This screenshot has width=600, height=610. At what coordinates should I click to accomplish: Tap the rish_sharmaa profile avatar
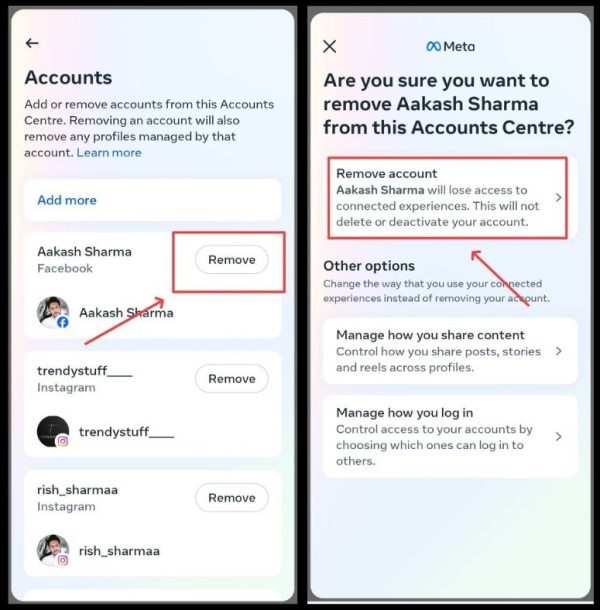53,550
